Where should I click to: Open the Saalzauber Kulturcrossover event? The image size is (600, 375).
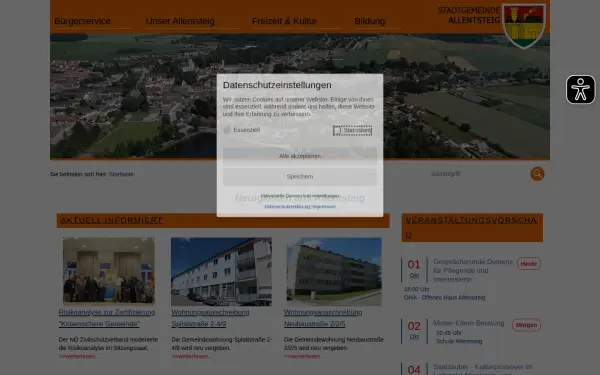click(x=483, y=369)
